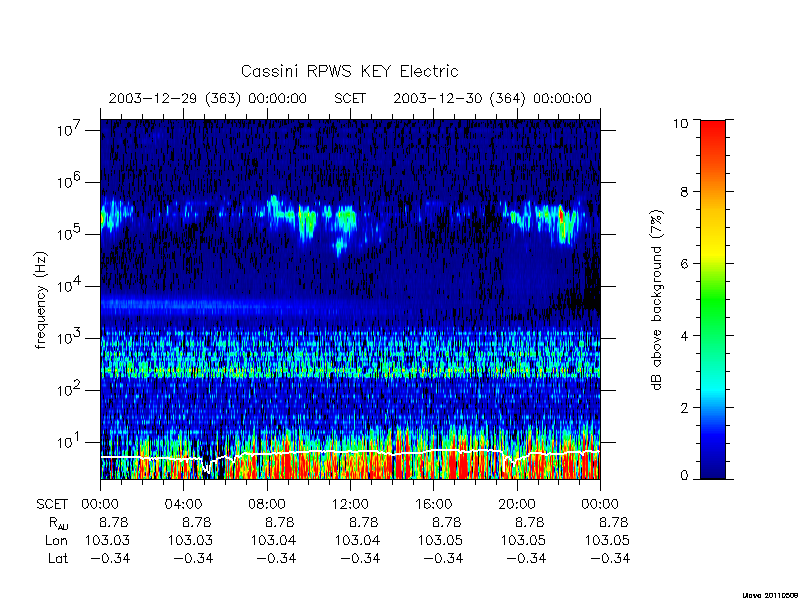Click the Lon row label
The image size is (800, 600).
56,540
